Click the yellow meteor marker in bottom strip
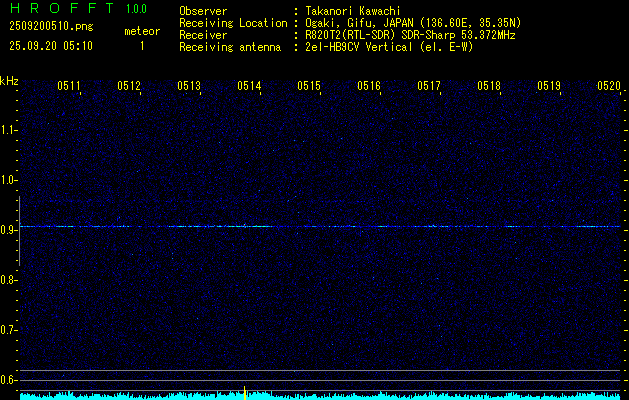Viewport: 629px width, 400px height. [245, 393]
